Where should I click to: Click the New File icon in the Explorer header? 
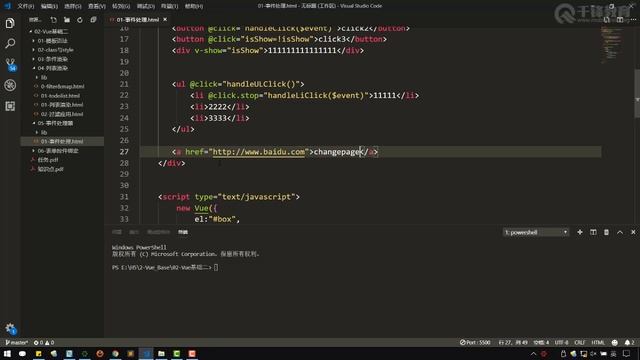(53, 20)
